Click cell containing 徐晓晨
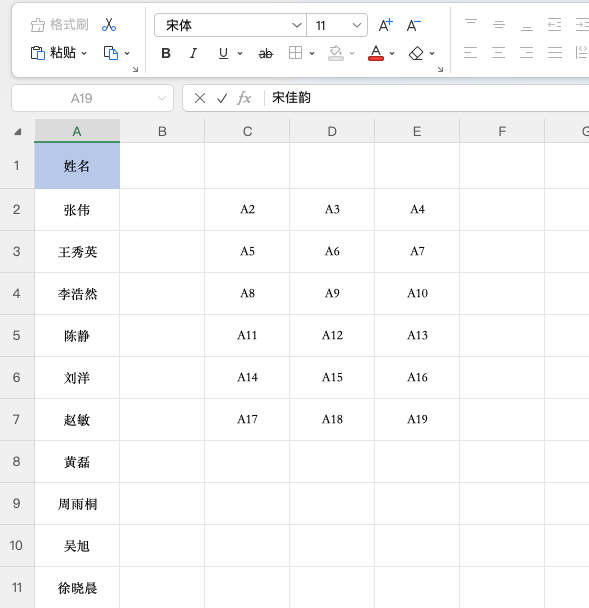The height and width of the screenshot is (608, 589). [x=77, y=587]
